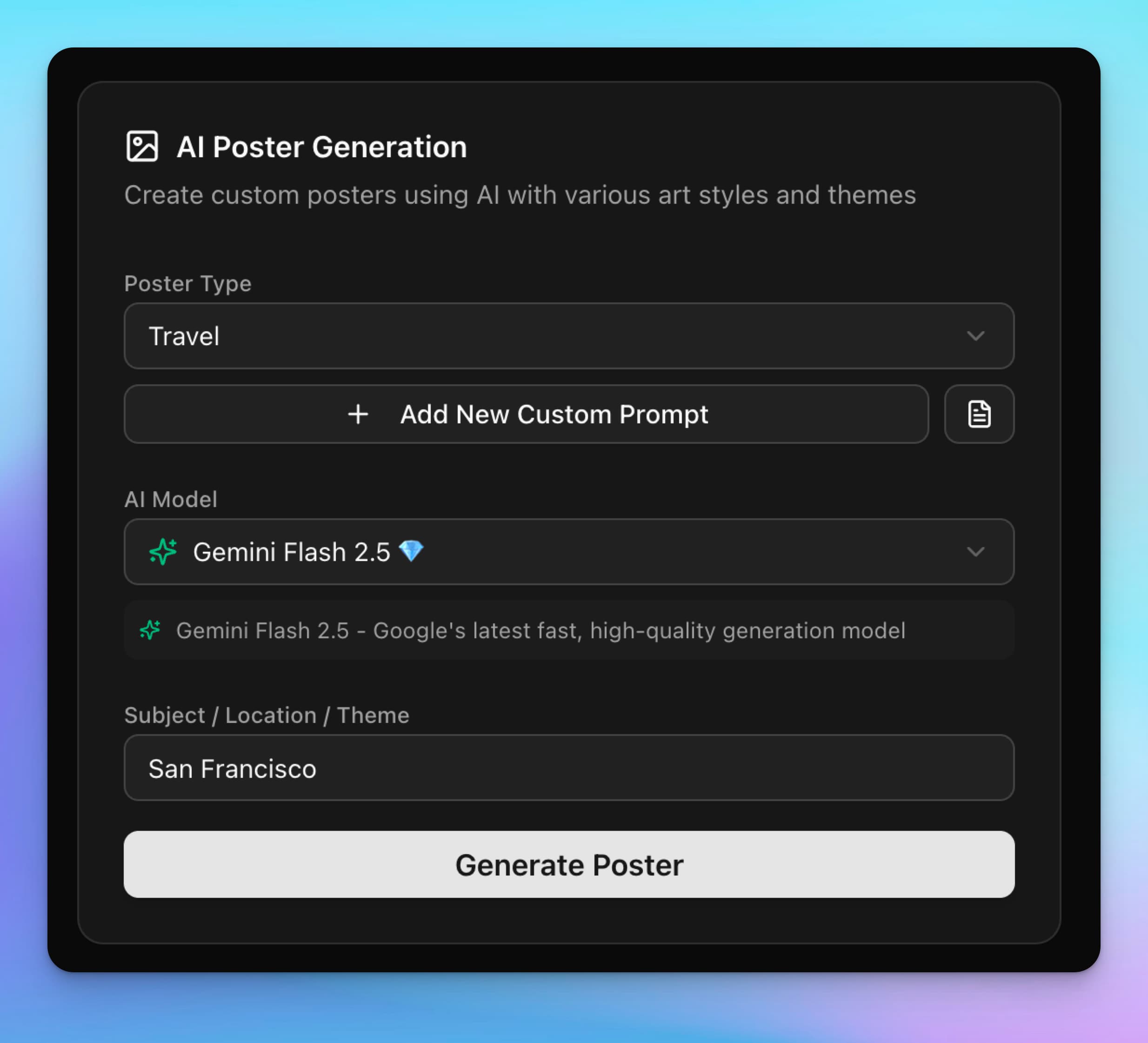Click the poster description subtitle text
Viewport: 1148px width, 1043px height.
tap(520, 195)
